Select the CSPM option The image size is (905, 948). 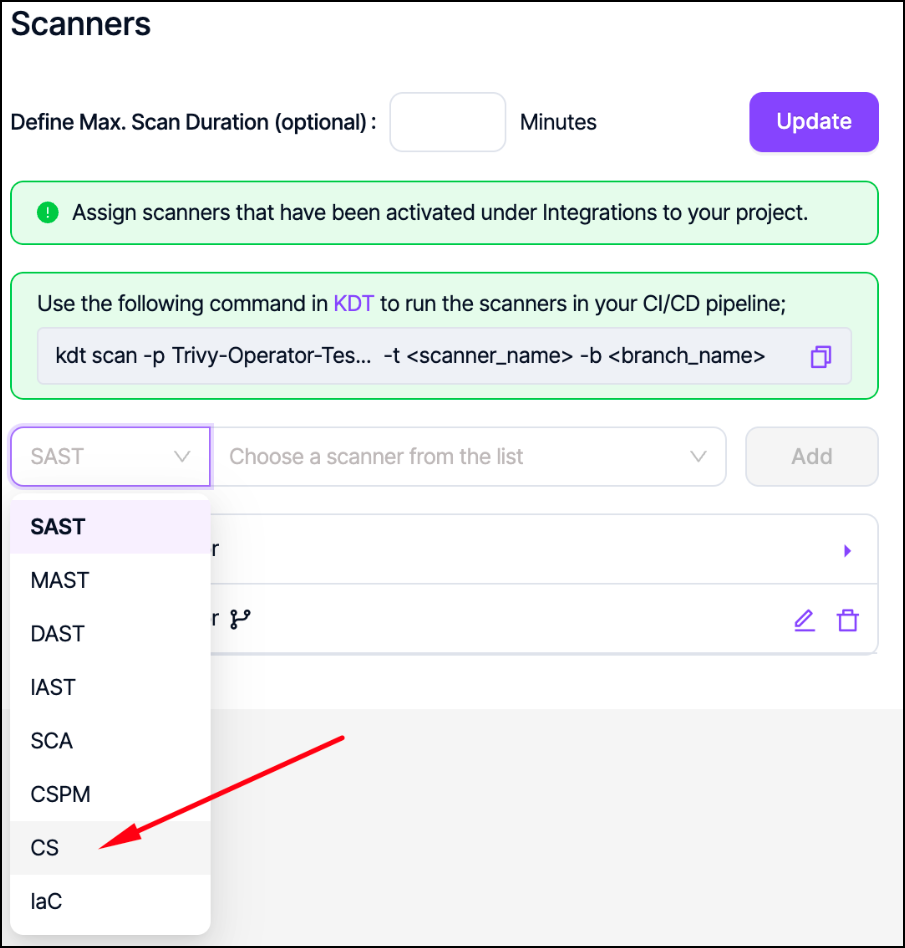pos(61,795)
